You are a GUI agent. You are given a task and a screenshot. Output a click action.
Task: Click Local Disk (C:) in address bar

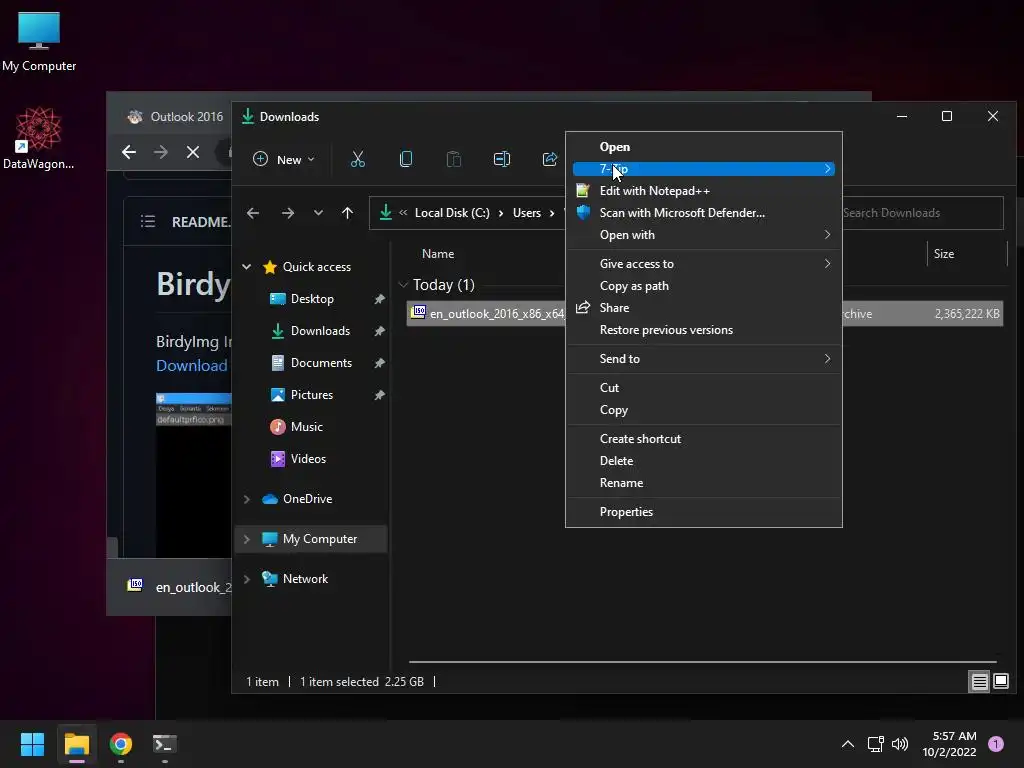pos(452,213)
